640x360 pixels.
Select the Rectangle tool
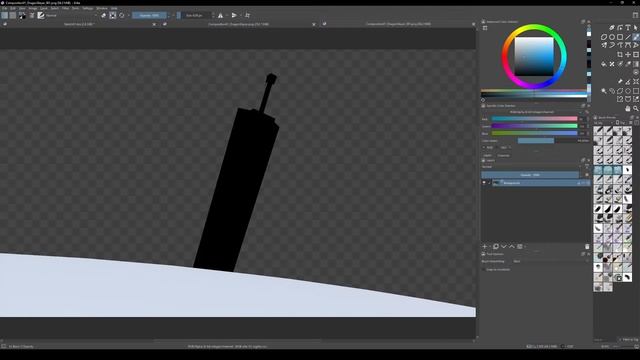coord(620,37)
